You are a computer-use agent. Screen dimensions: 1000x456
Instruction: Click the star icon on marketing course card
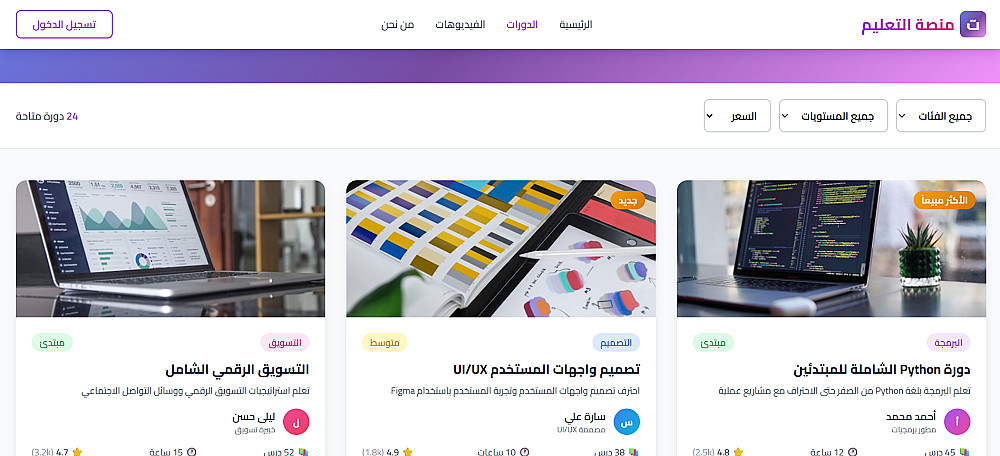(77, 452)
